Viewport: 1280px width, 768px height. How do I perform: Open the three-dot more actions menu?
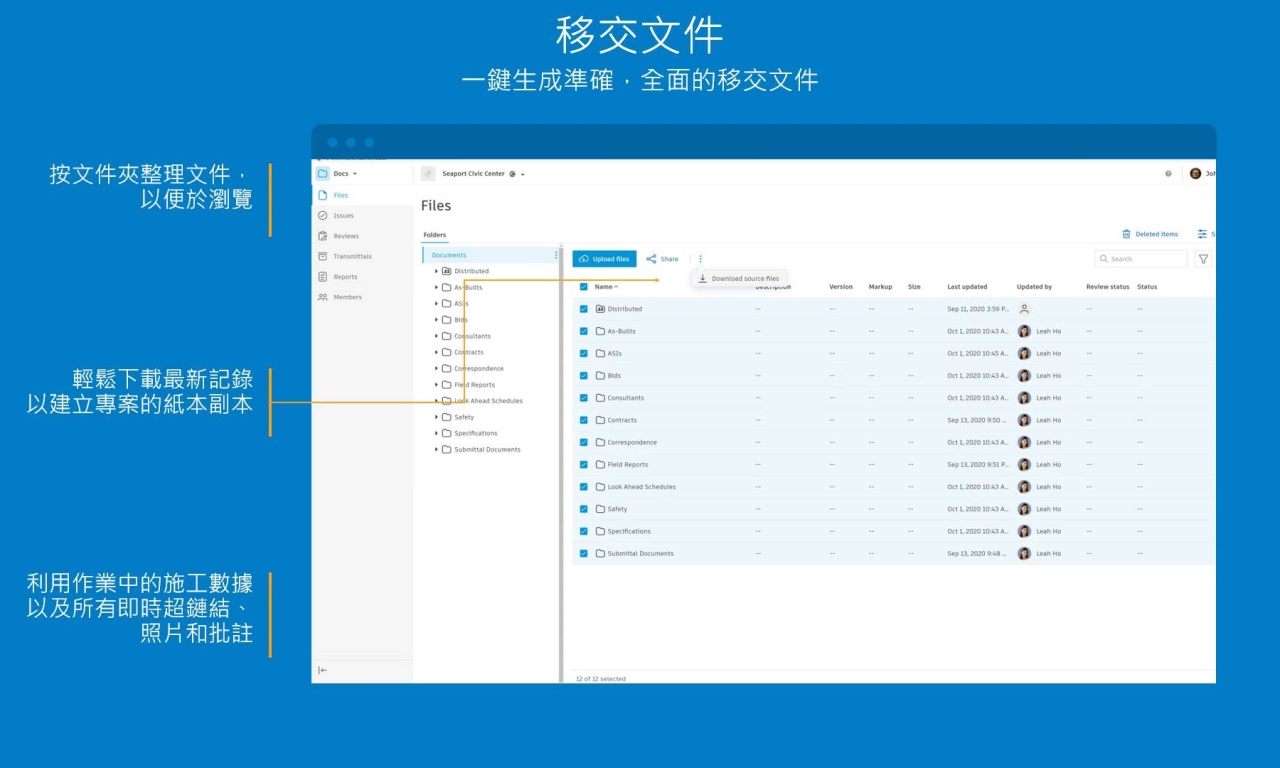tap(700, 259)
